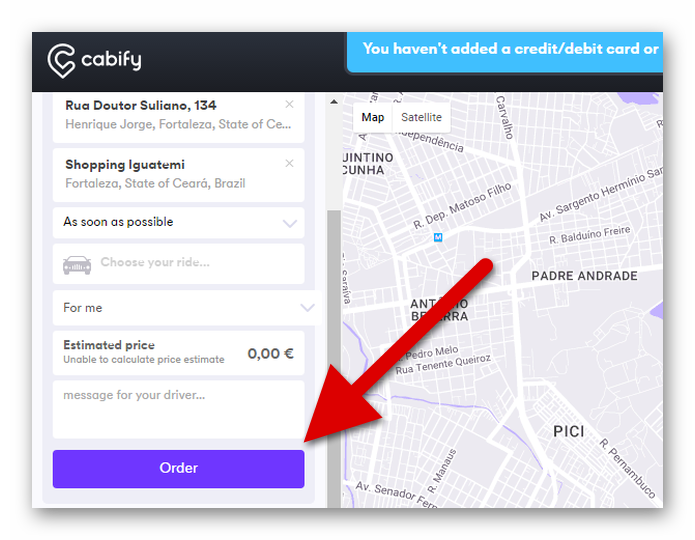Image resolution: width=695 pixels, height=540 pixels.
Task: Click the credit/debit card warning banner
Action: 505,51
